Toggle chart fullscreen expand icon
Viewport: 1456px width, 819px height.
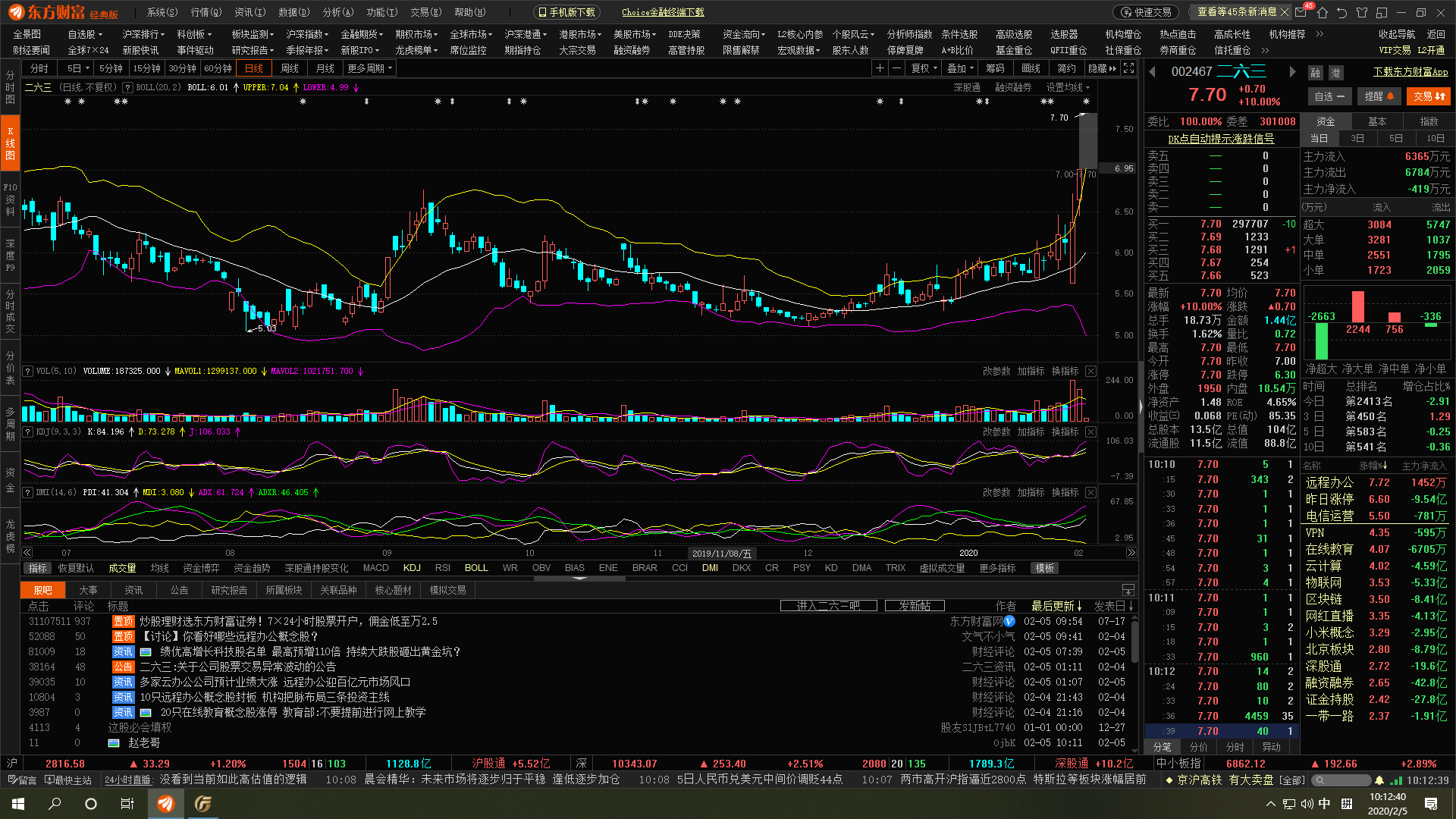coord(1128,68)
